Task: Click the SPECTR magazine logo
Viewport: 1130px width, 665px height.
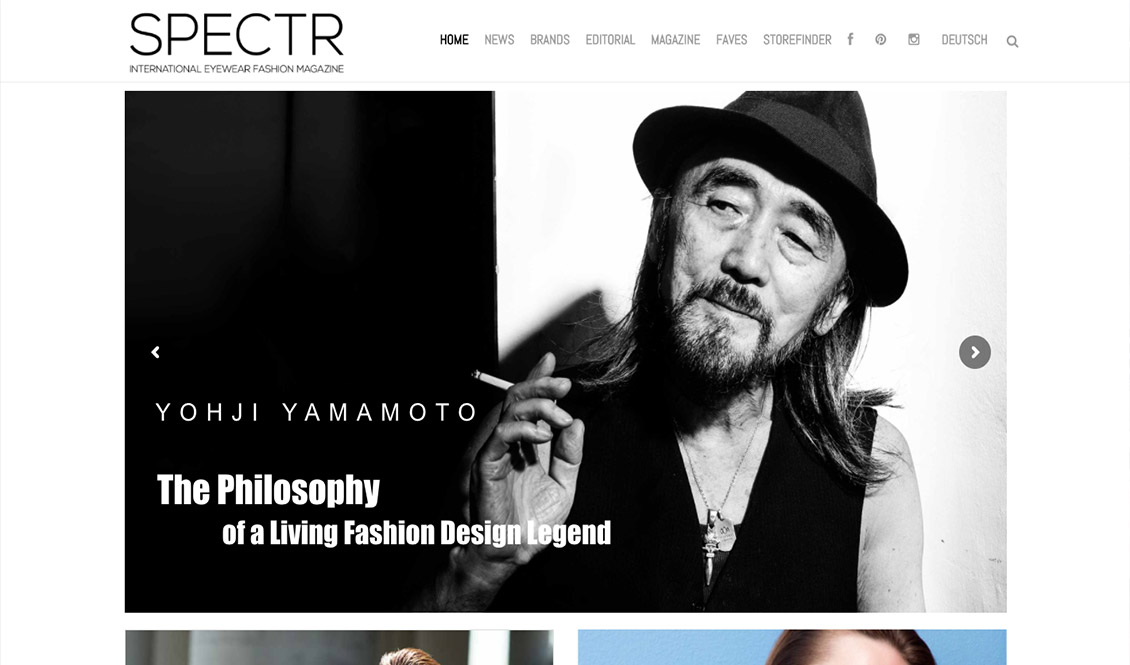Action: [236, 43]
